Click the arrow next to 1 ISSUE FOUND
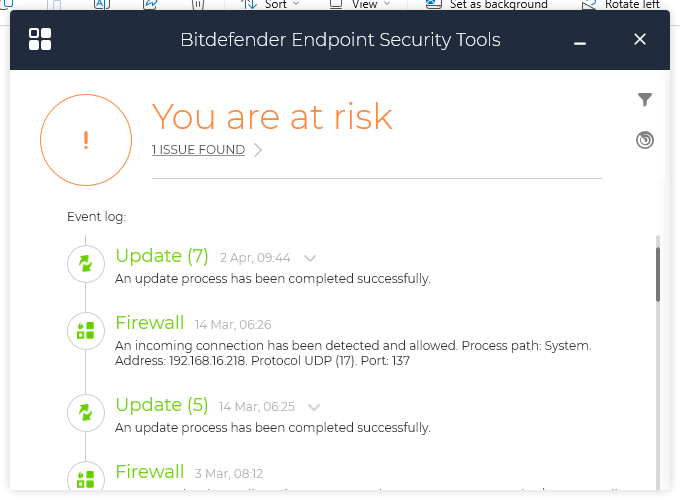The width and height of the screenshot is (680, 500). [258, 150]
